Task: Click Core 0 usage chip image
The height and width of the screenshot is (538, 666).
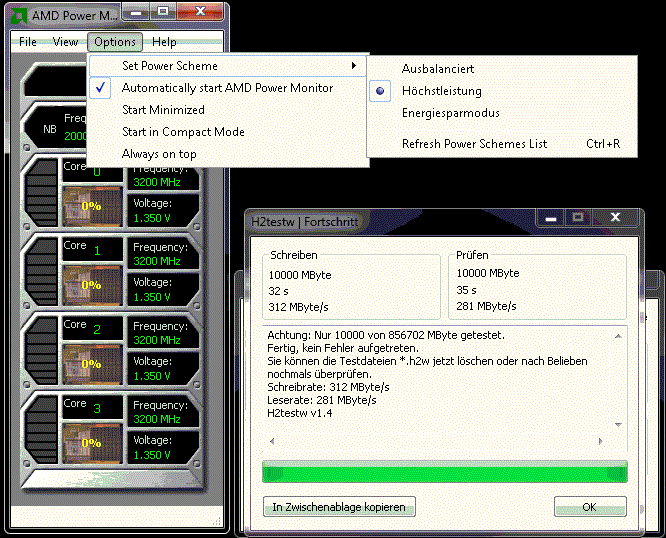Action: point(92,206)
